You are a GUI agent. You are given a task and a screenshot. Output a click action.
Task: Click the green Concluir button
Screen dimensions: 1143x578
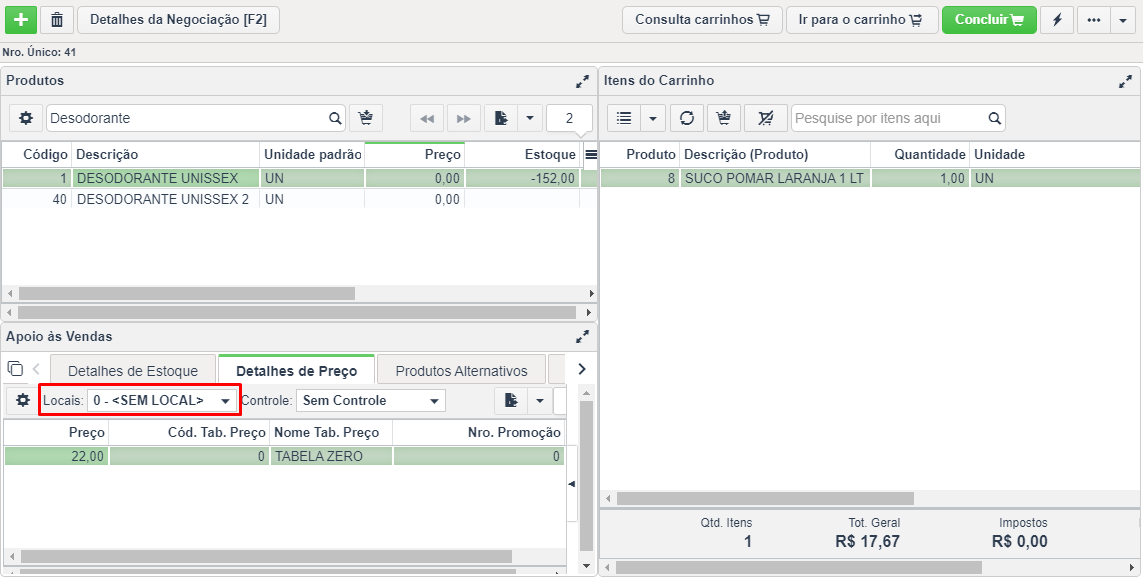pos(989,20)
